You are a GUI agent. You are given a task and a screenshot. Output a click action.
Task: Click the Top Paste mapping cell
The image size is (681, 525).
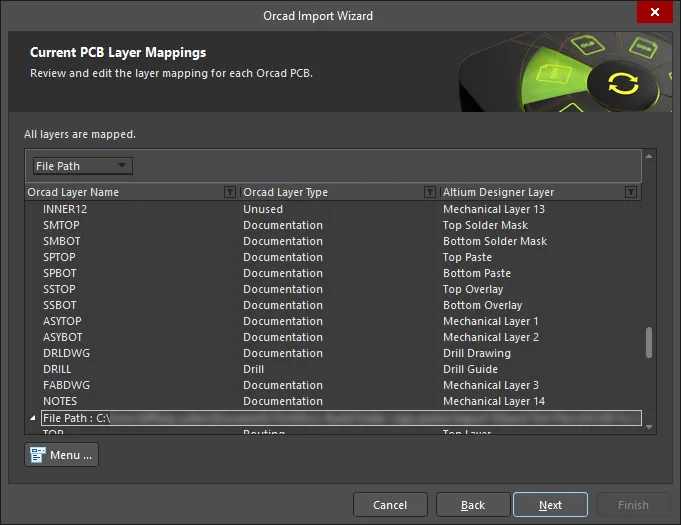(467, 257)
